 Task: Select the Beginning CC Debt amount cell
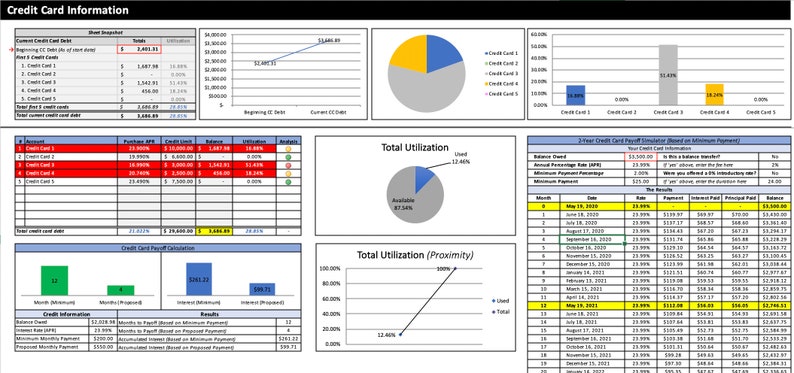pos(139,50)
